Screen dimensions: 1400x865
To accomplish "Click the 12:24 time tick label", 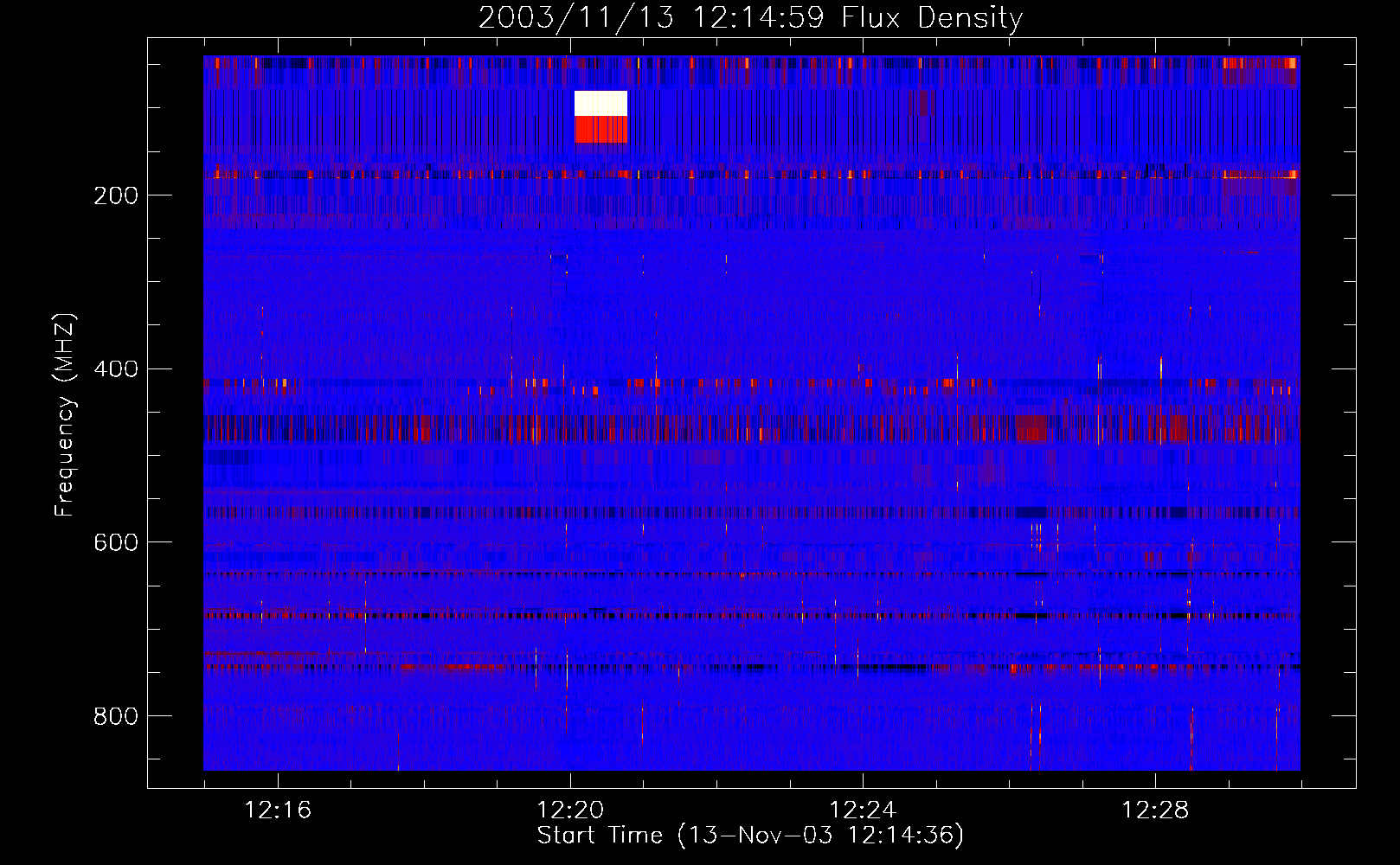I will tap(863, 811).
